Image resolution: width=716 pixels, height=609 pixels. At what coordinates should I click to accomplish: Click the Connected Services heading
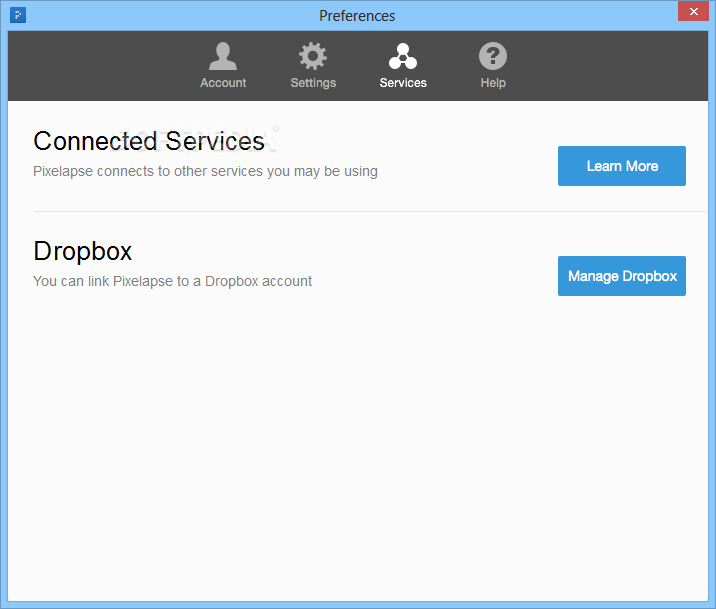(x=149, y=141)
